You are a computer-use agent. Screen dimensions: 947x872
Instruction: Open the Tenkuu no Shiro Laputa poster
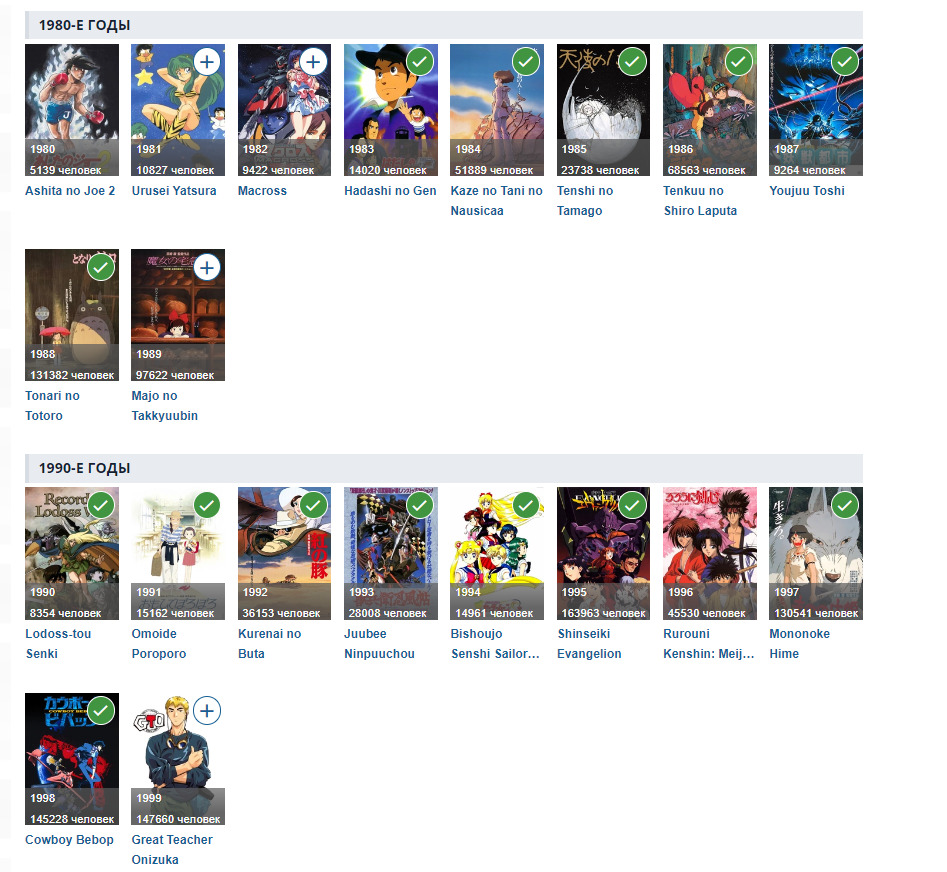point(710,110)
